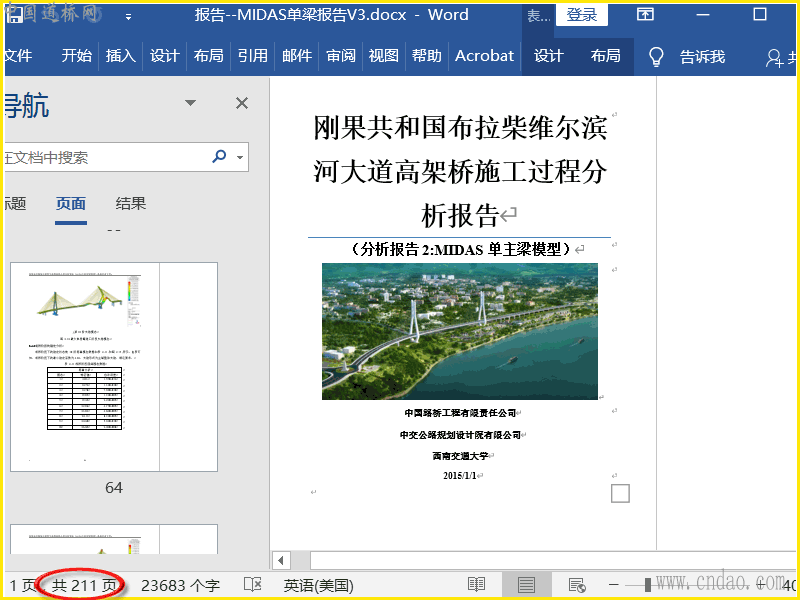Open the Quick Access Toolbar customize dropdown
Viewport: 800px width, 600px height.
128,16
